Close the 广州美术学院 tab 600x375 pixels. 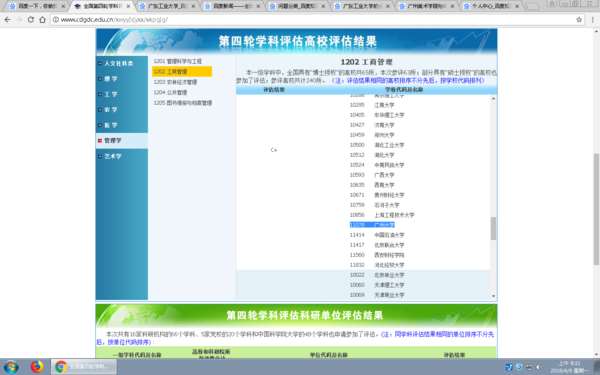coord(452,6)
